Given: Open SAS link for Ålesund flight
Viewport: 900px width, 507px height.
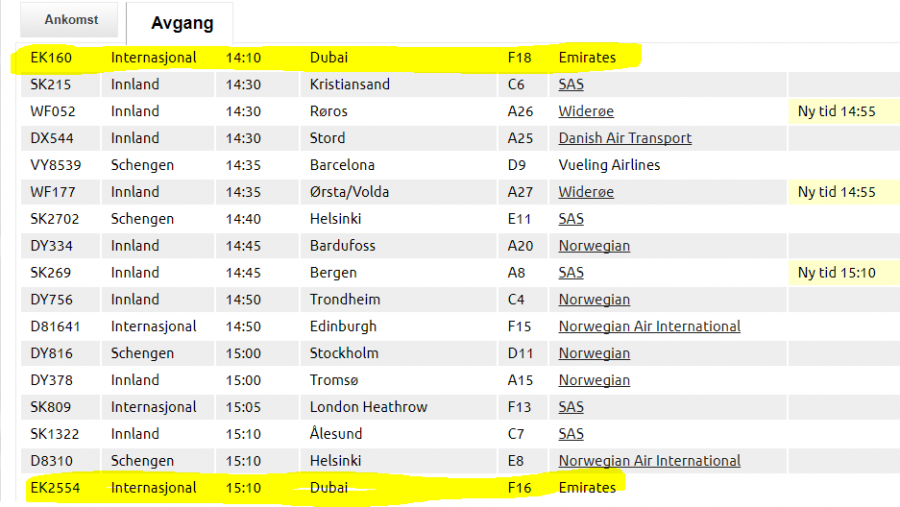Looking at the screenshot, I should coord(571,435).
